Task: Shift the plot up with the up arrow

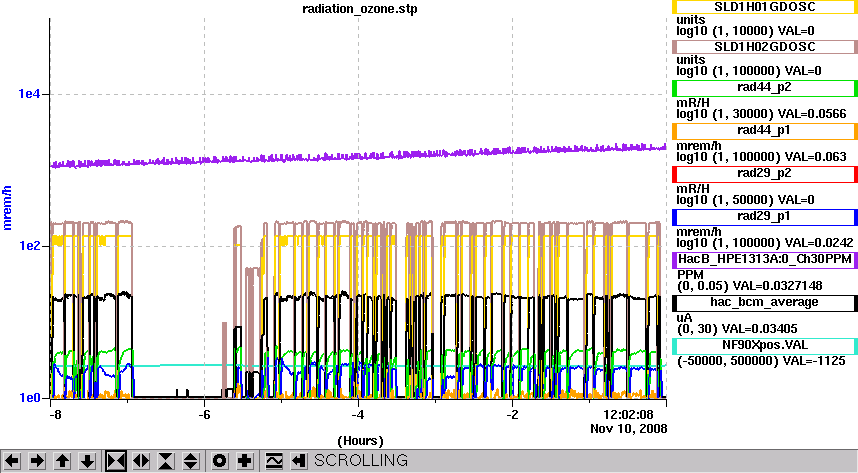Action: [x=62, y=461]
